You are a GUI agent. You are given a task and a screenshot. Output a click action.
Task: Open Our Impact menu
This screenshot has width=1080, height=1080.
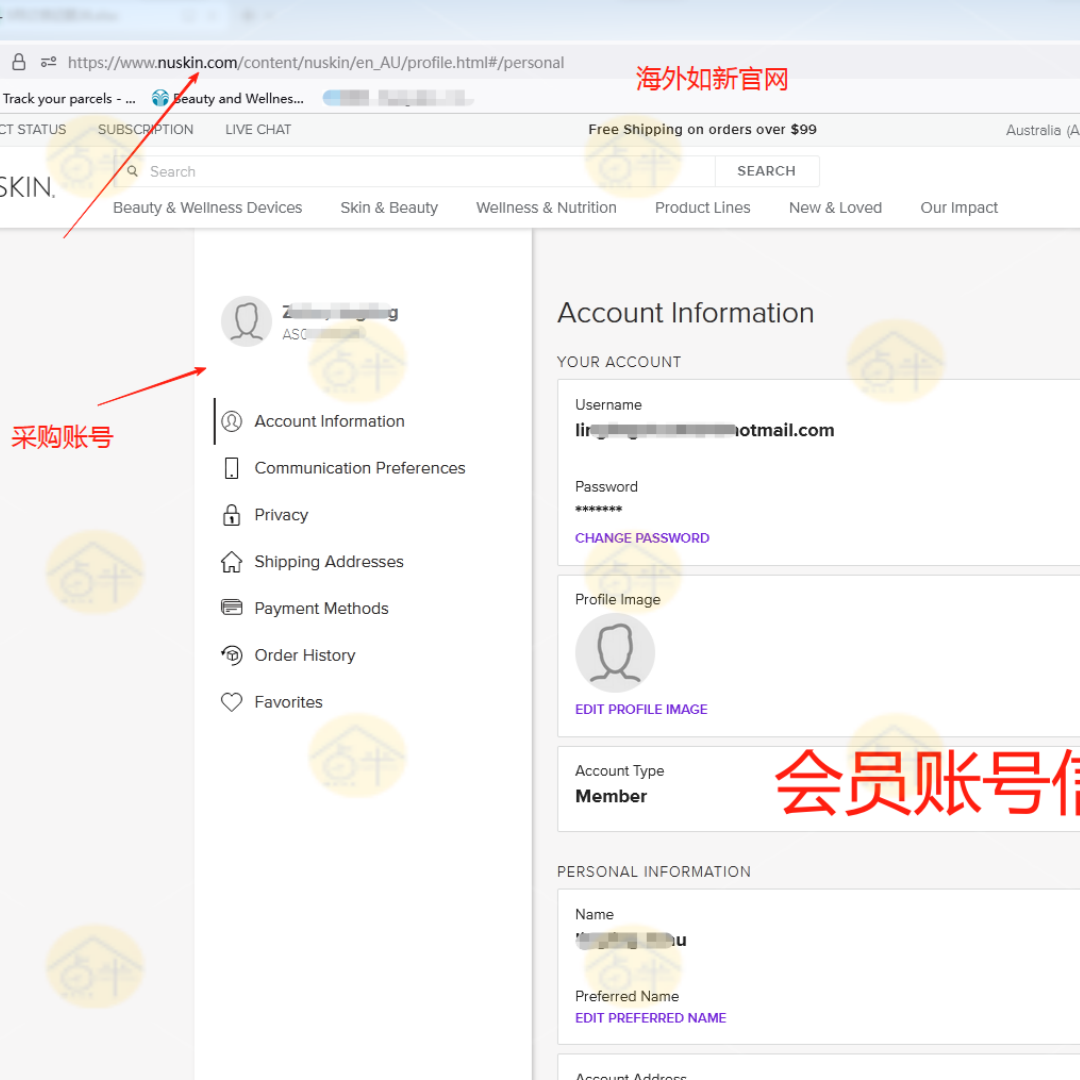click(959, 207)
